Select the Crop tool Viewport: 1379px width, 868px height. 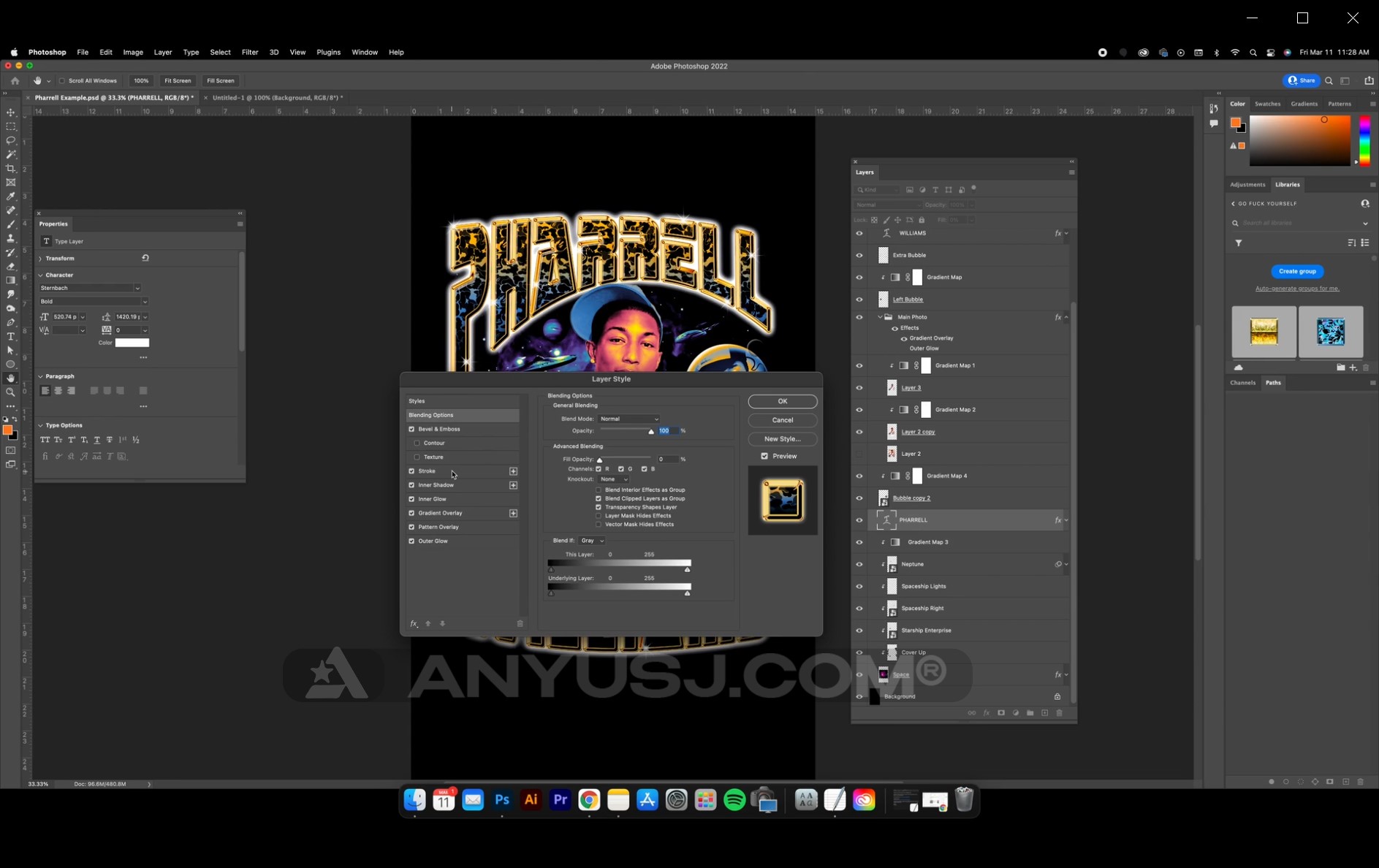pos(11,169)
